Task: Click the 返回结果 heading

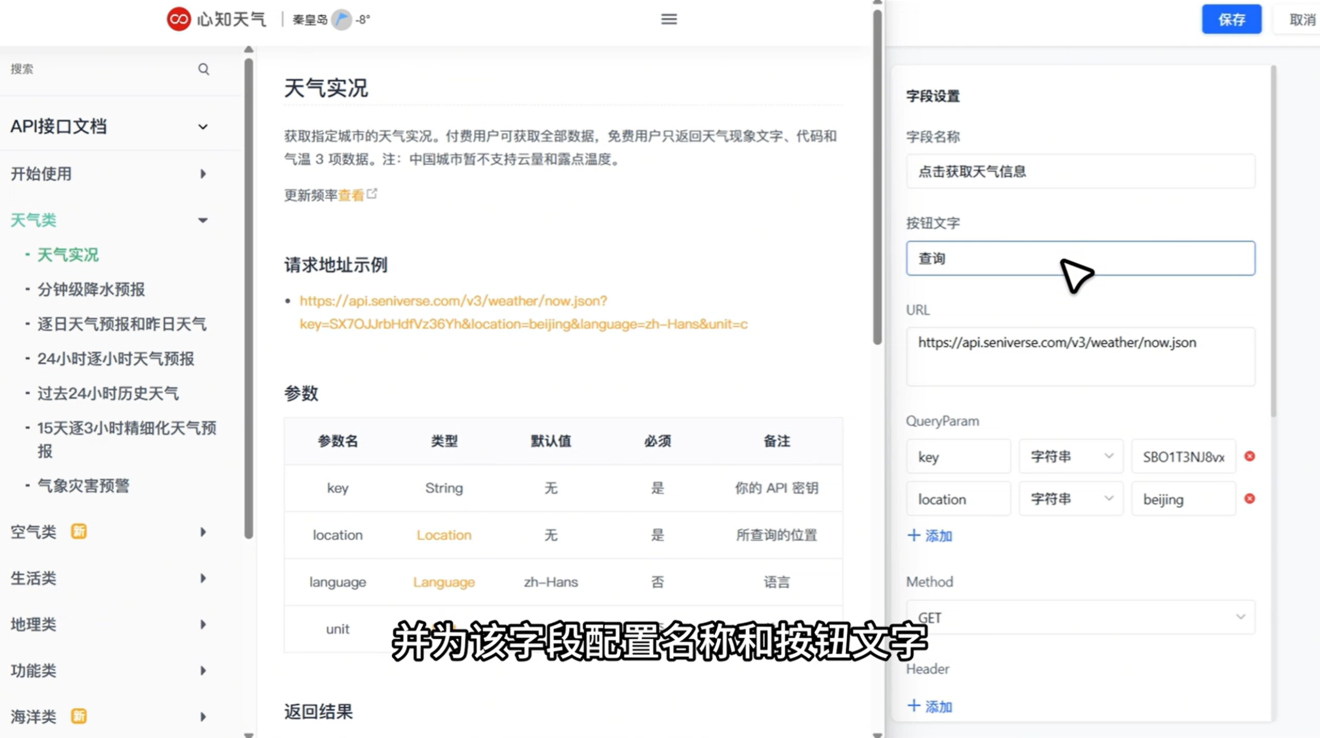Action: click(318, 712)
